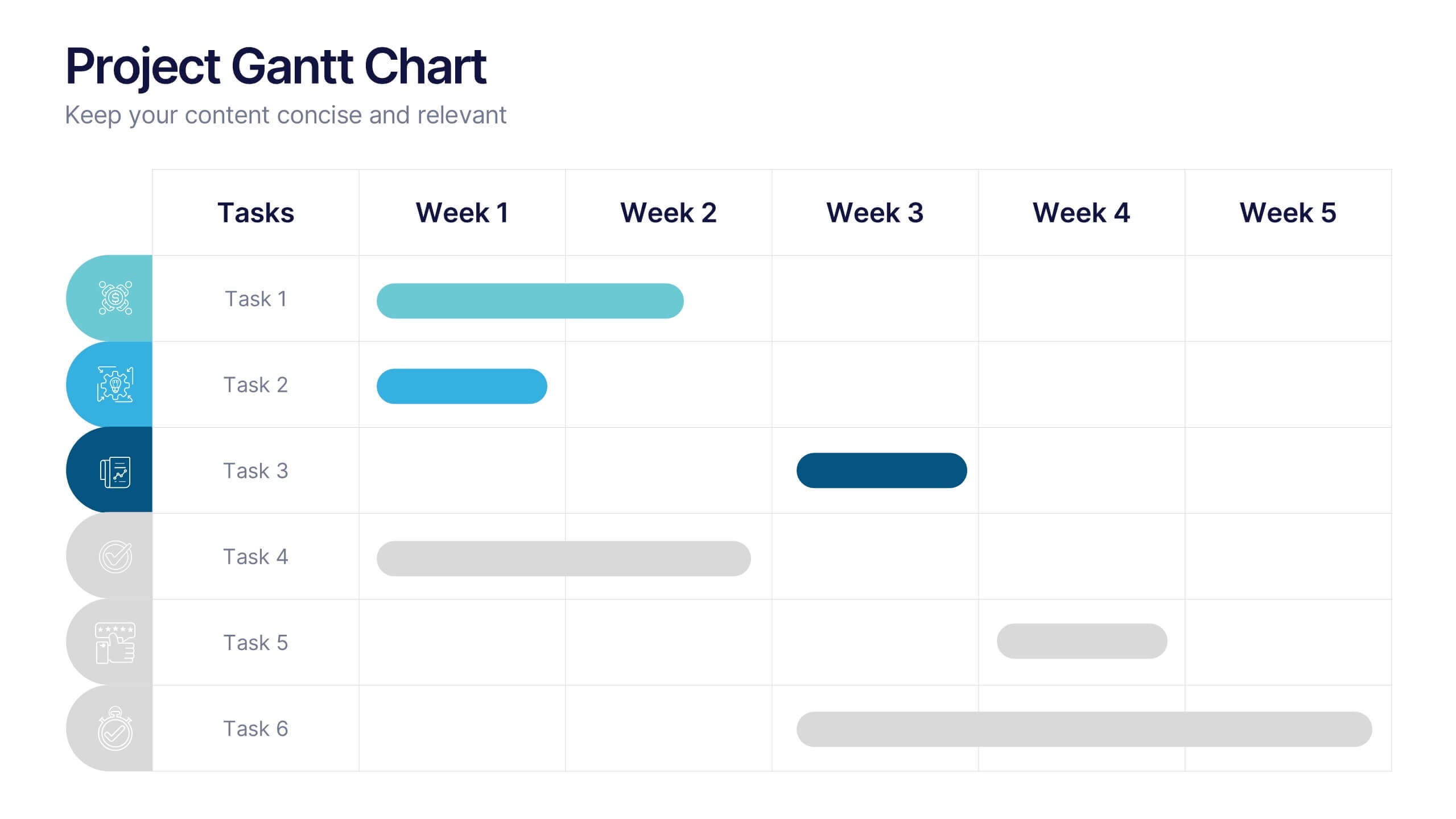Select the blue Task 2 timeline bar
Image resolution: width=1456 pixels, height=819 pixels.
coord(461,386)
